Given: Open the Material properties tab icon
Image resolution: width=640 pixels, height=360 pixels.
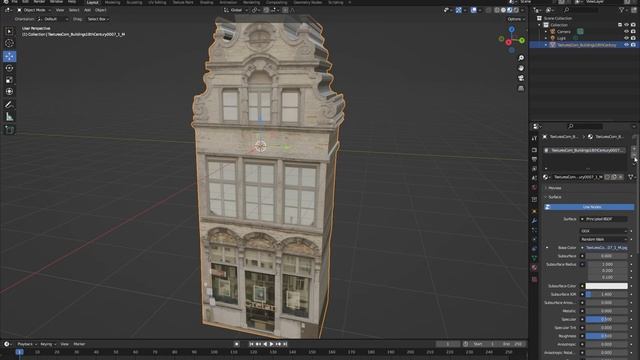Looking at the screenshot, I should [x=534, y=268].
